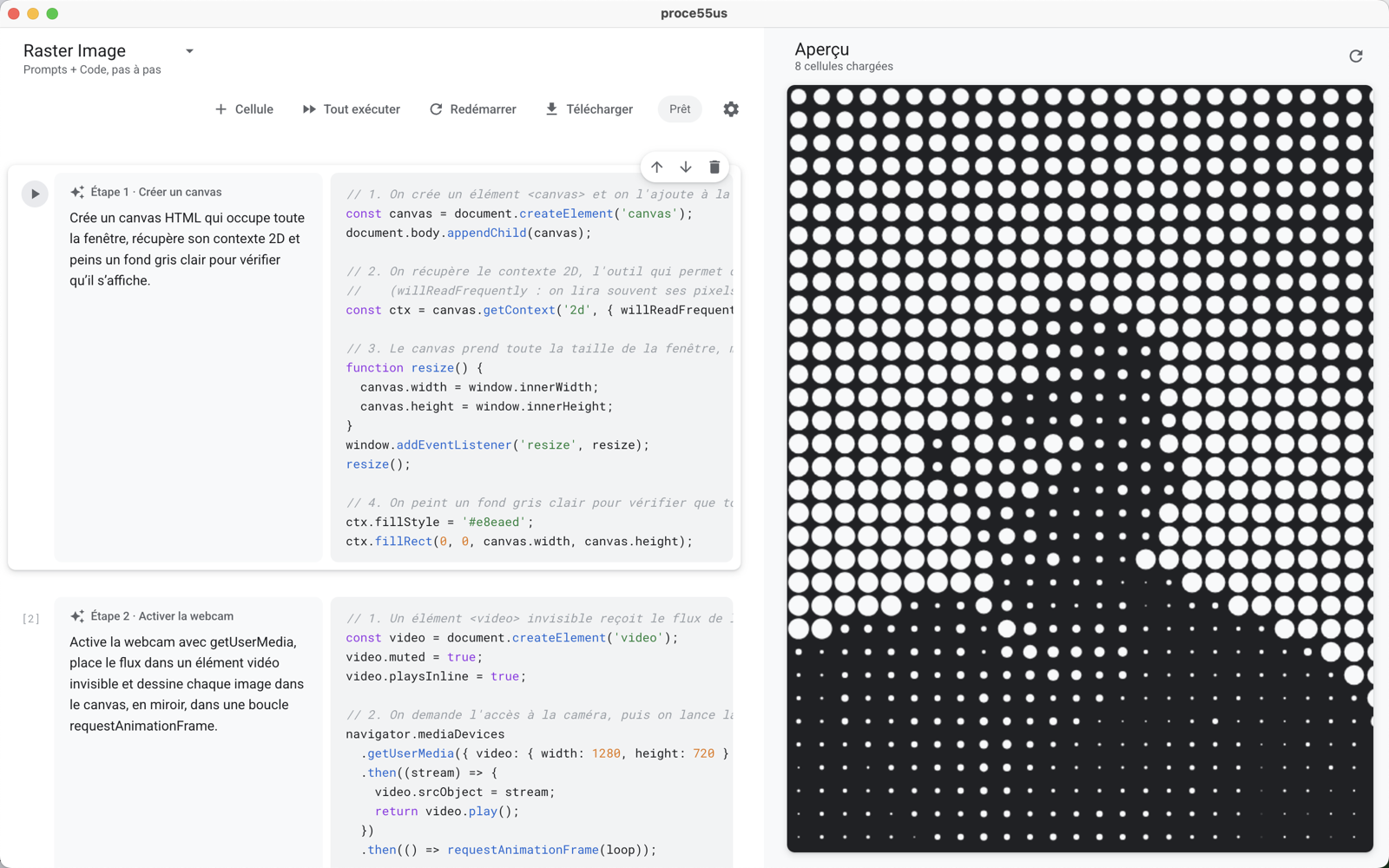1389x868 pixels.
Task: Move the cell up with arrow
Action: pyautogui.click(x=657, y=167)
